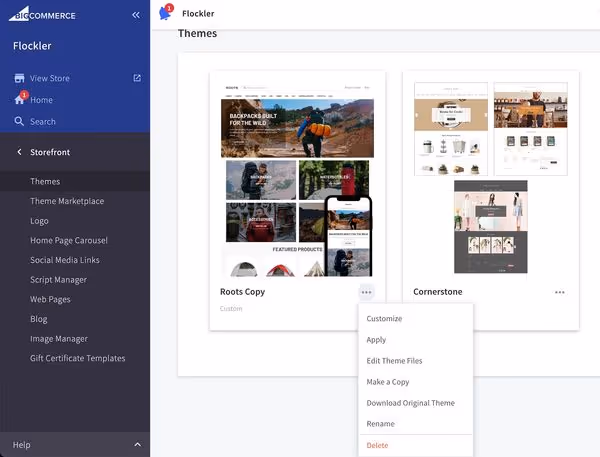Select Customize in the theme menu
The image size is (600, 457).
pos(416,318)
